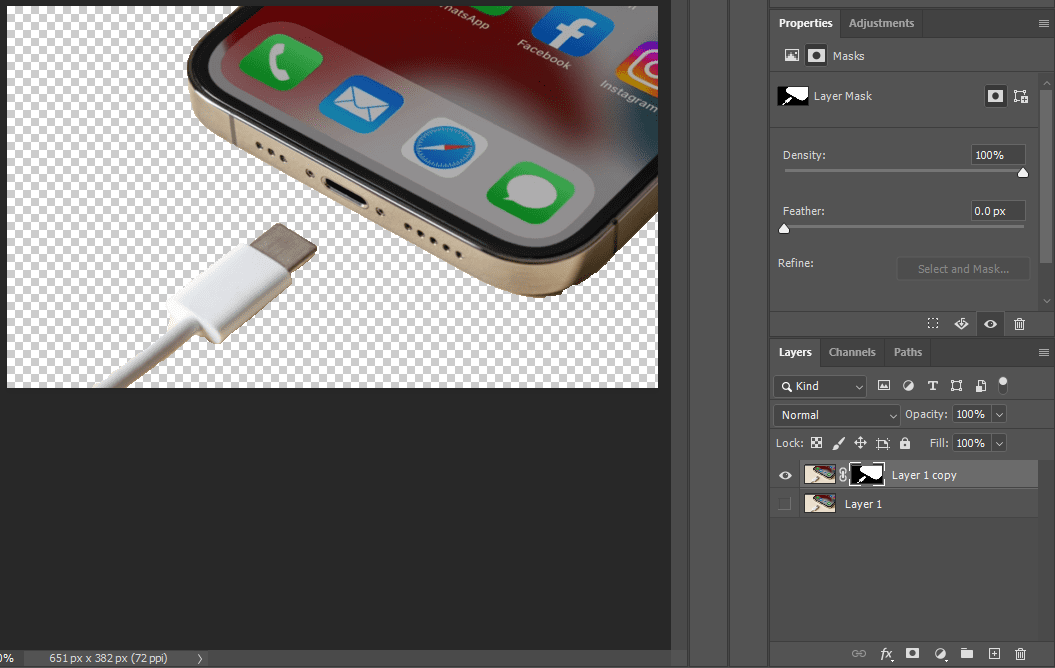
Task: Click the Layer 1 thumbnail
Action: coord(820,503)
